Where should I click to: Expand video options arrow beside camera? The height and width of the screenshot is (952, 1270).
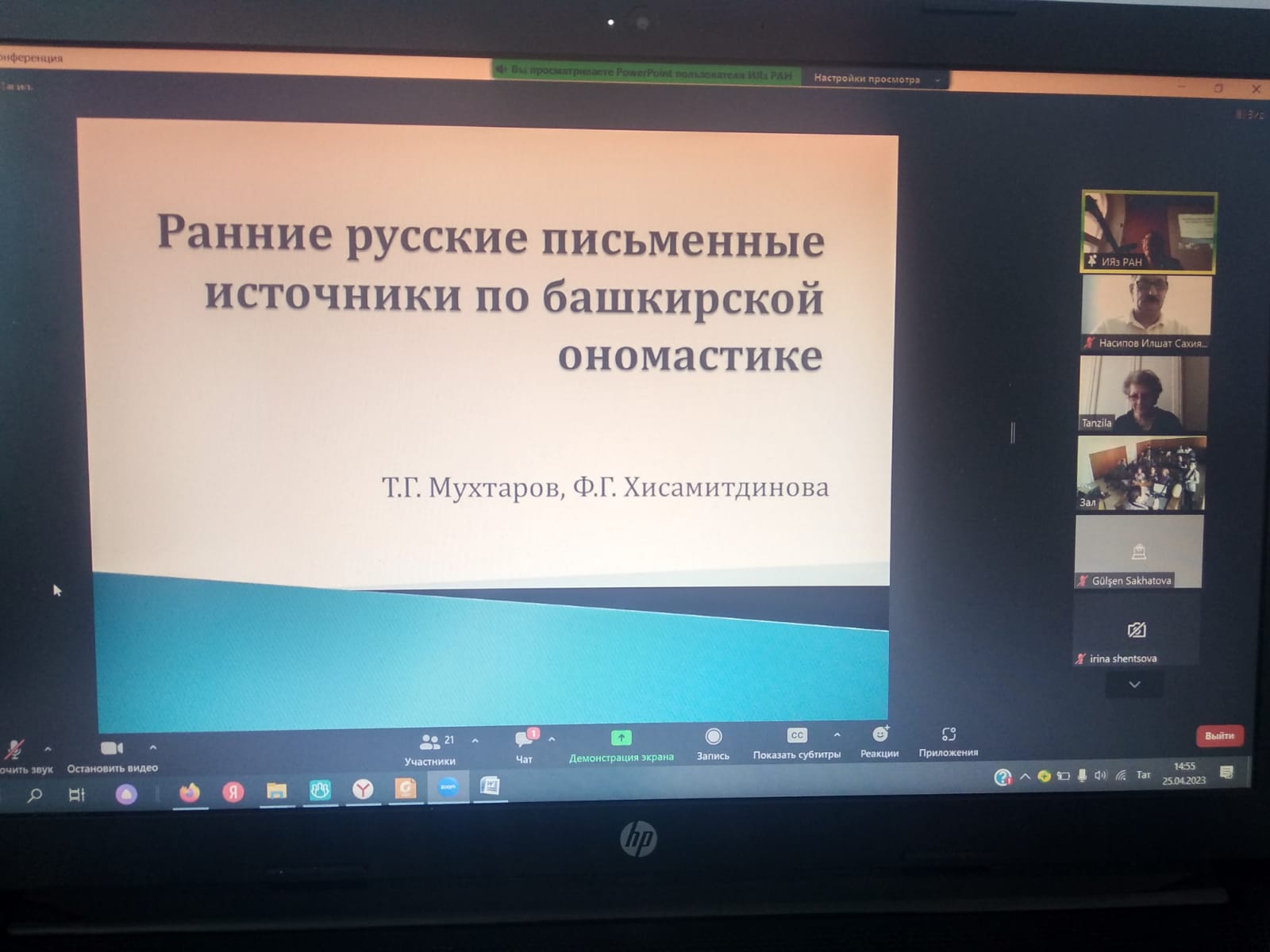pyautogui.click(x=153, y=747)
